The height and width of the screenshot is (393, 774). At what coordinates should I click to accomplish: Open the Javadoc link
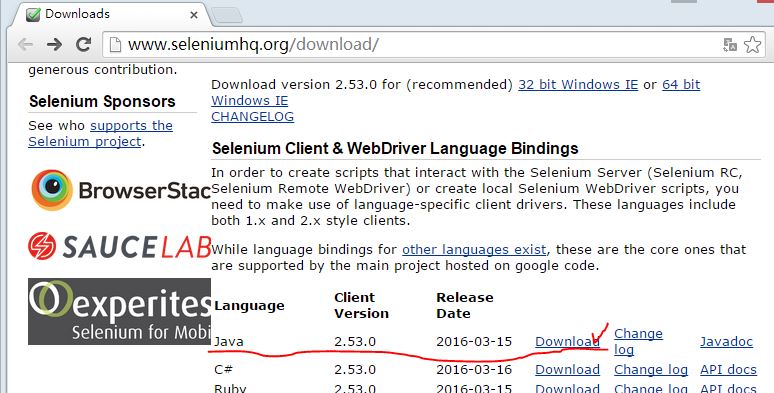(x=726, y=342)
